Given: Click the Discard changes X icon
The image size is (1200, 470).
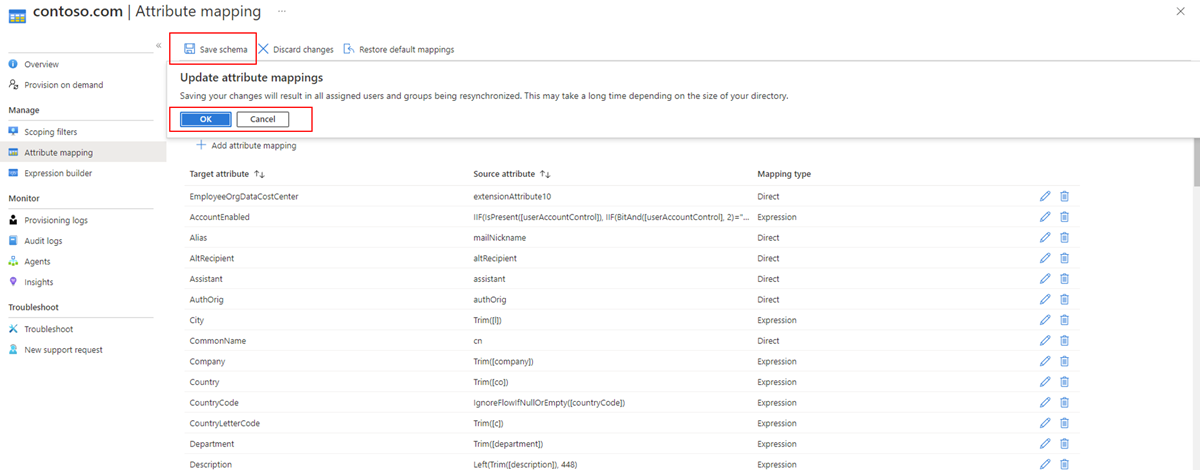Looking at the screenshot, I should click(264, 49).
